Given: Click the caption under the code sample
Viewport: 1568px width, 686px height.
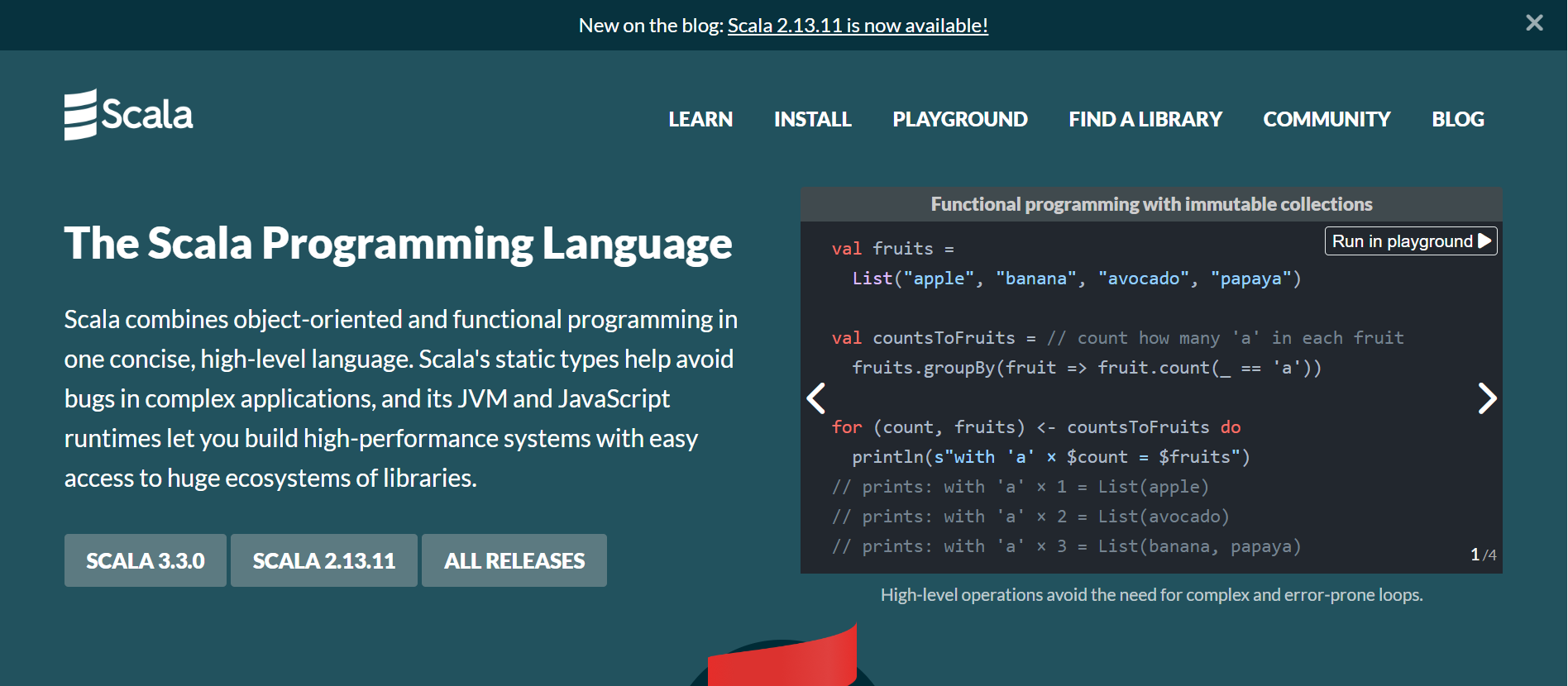Looking at the screenshot, I should pyautogui.click(x=1151, y=595).
